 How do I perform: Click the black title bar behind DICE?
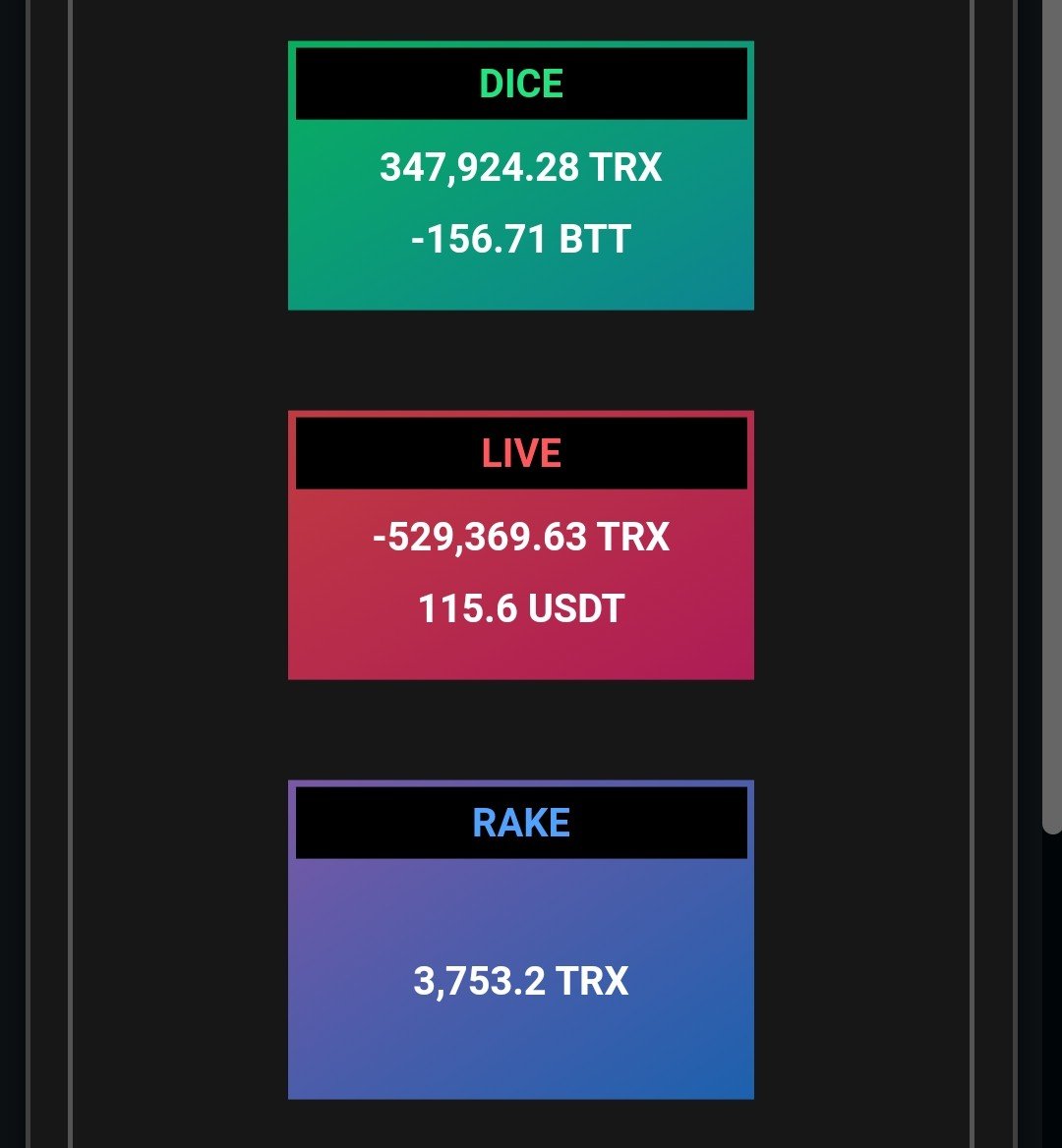pyautogui.click(x=374, y=85)
